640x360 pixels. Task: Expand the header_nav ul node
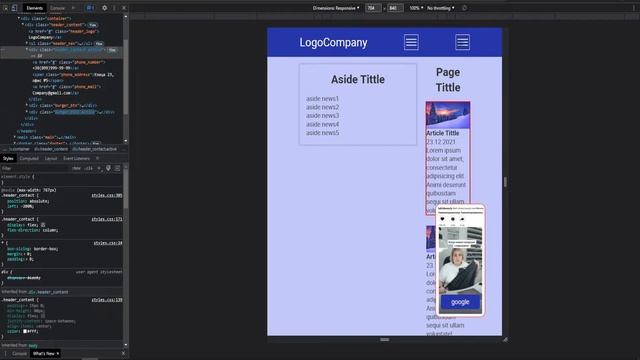(x=27, y=43)
